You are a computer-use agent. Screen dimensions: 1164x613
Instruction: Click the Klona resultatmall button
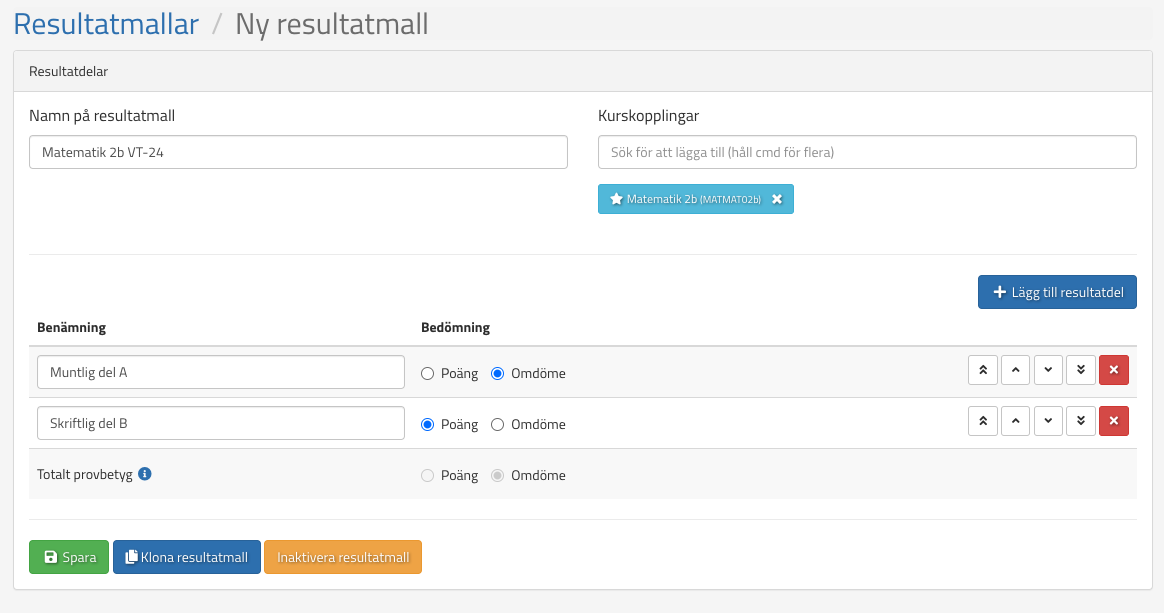[x=187, y=557]
